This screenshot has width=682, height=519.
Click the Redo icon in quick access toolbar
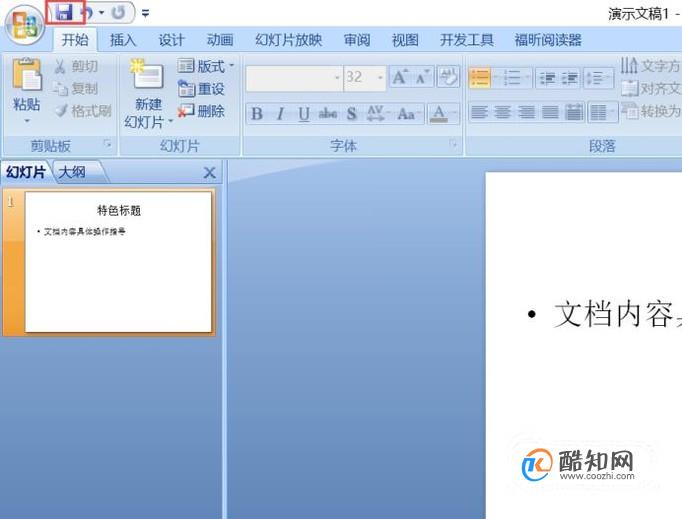[118, 13]
